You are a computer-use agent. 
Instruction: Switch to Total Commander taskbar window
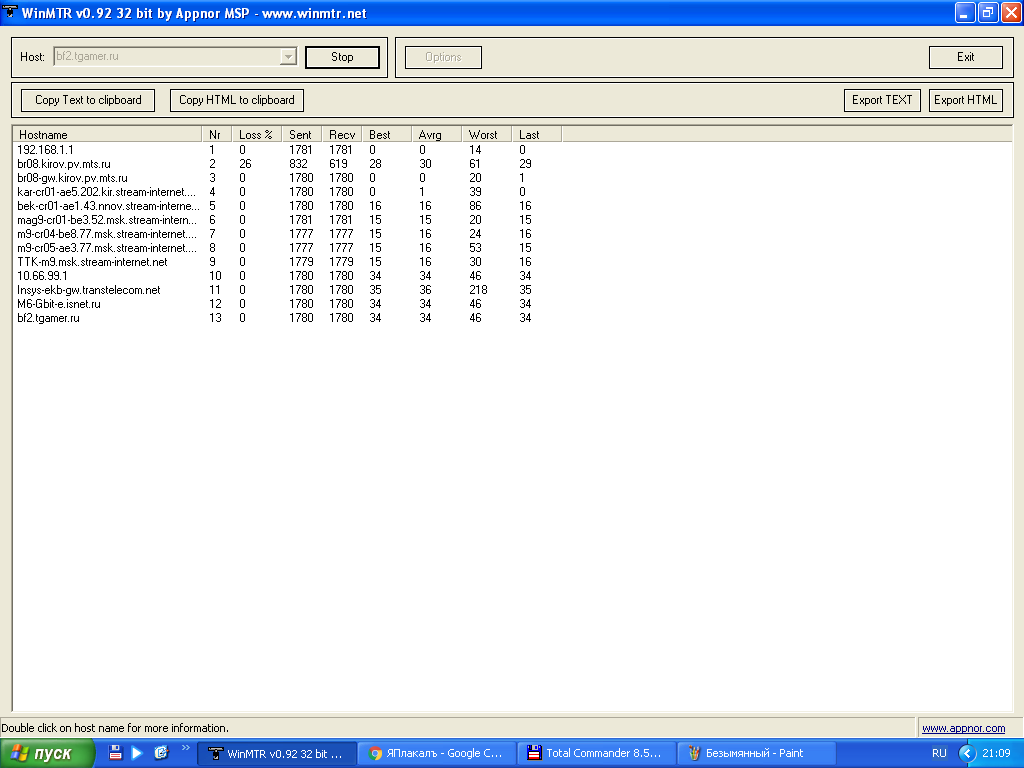597,753
